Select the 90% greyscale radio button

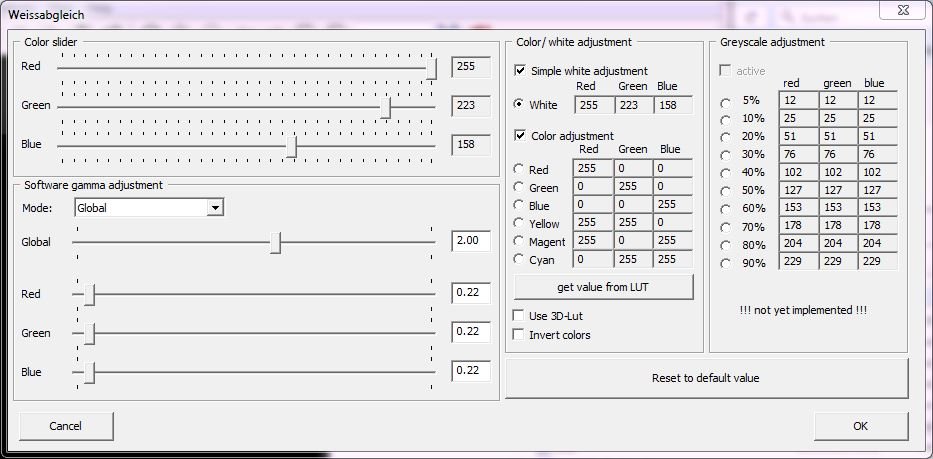coord(725,263)
